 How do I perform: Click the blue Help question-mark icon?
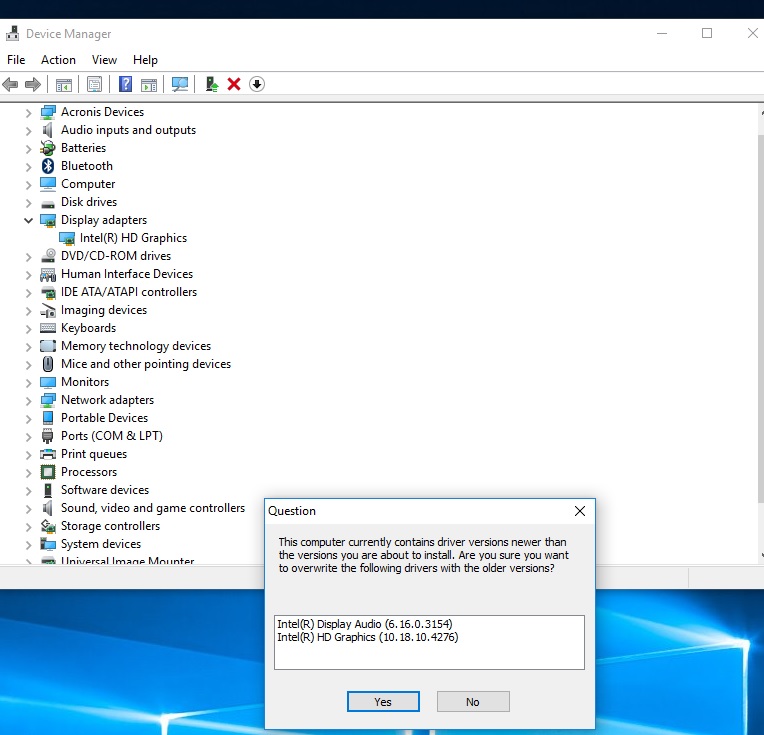[125, 84]
